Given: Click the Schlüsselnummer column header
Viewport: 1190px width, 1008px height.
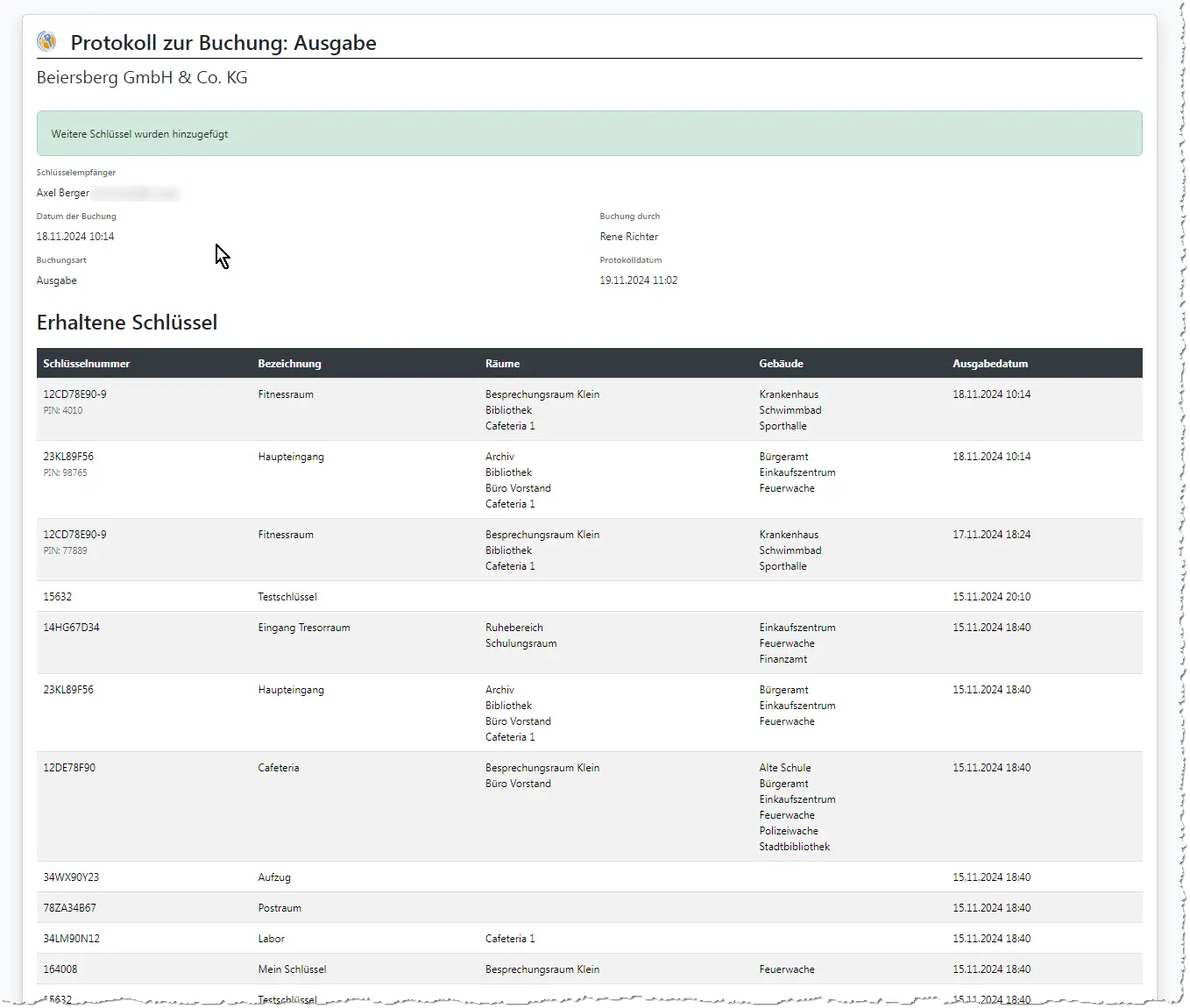Looking at the screenshot, I should [86, 364].
